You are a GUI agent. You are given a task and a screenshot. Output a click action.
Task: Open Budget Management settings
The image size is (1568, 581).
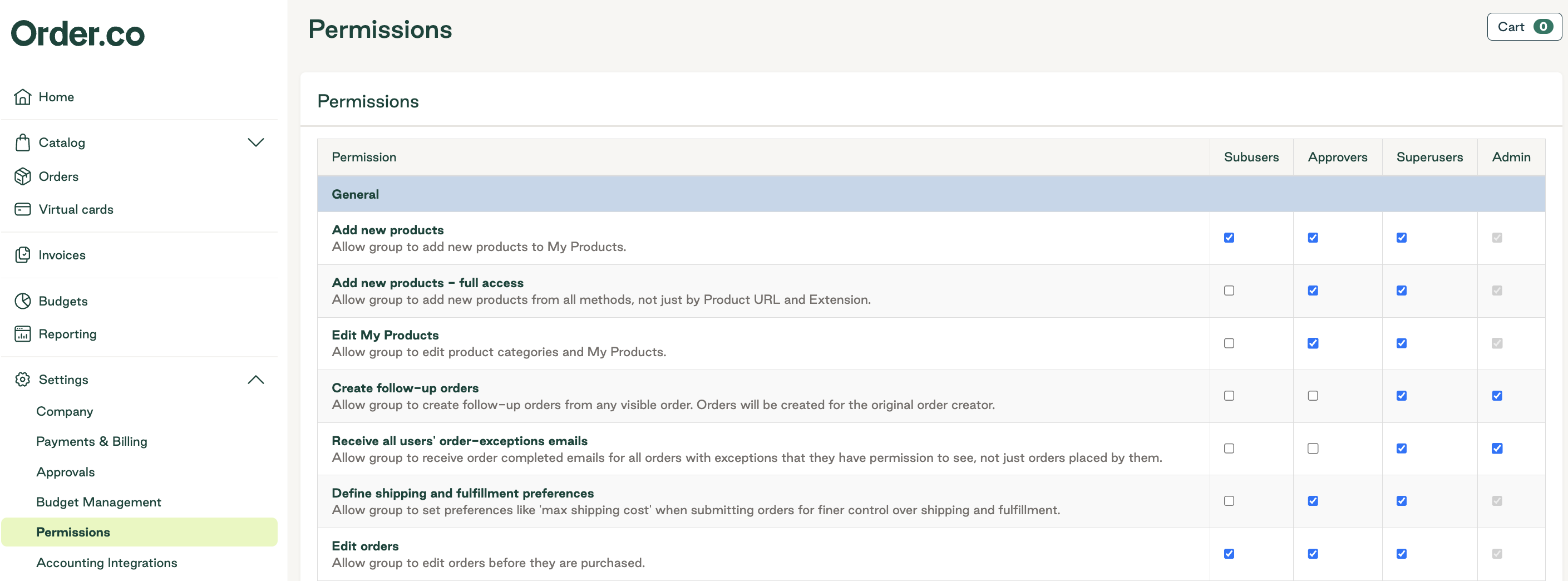pos(98,502)
